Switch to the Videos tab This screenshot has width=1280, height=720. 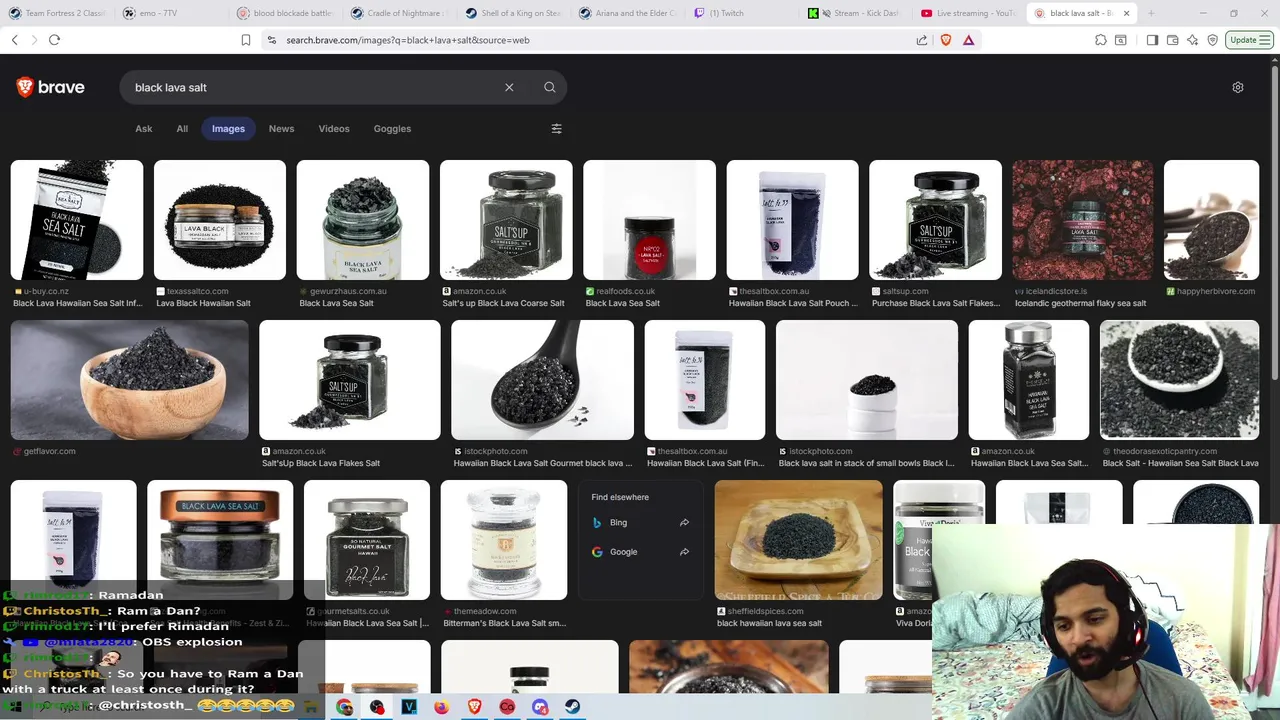(334, 128)
